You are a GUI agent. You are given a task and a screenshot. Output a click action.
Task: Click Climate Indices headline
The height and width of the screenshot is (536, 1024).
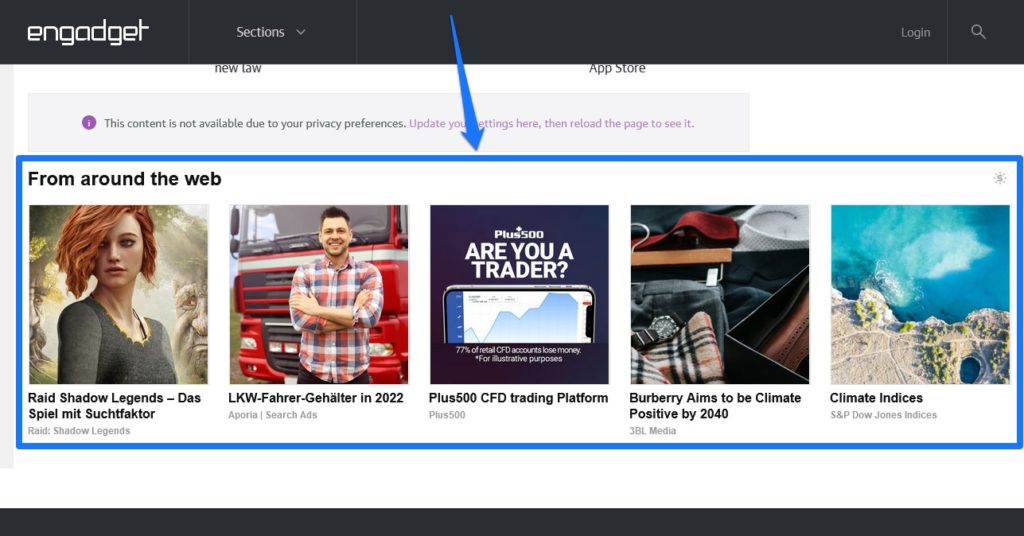876,398
